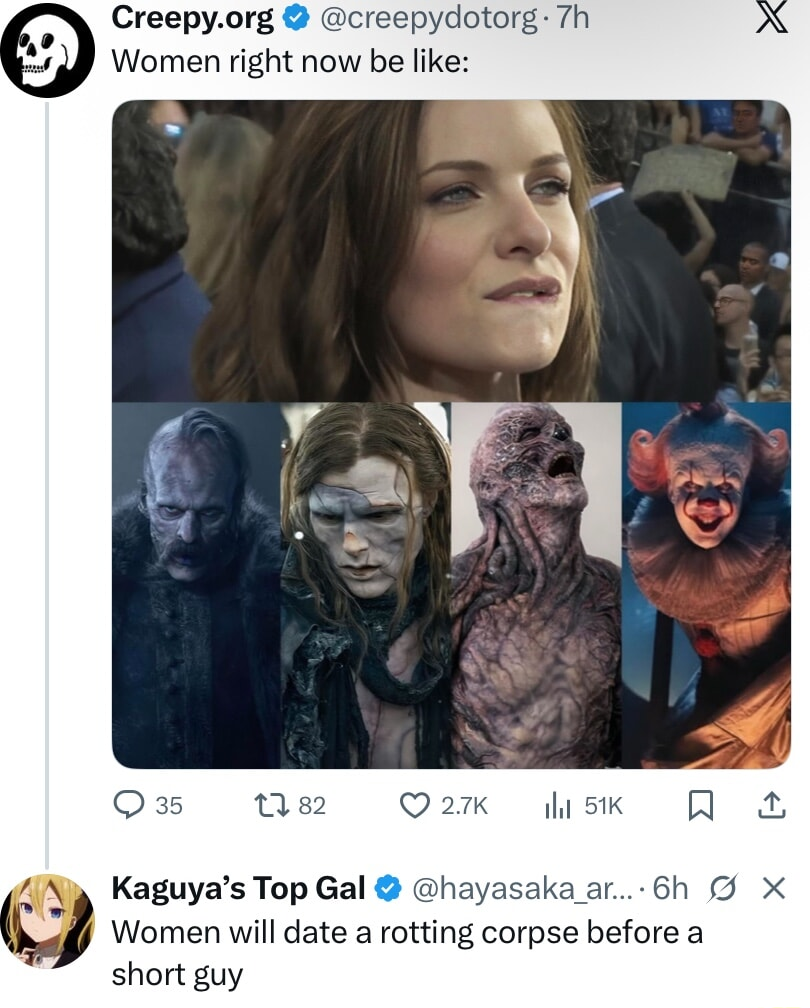810x1008 pixels.
Task: Open Kaguya's Top Gal anime avatar
Action: (x=47, y=920)
